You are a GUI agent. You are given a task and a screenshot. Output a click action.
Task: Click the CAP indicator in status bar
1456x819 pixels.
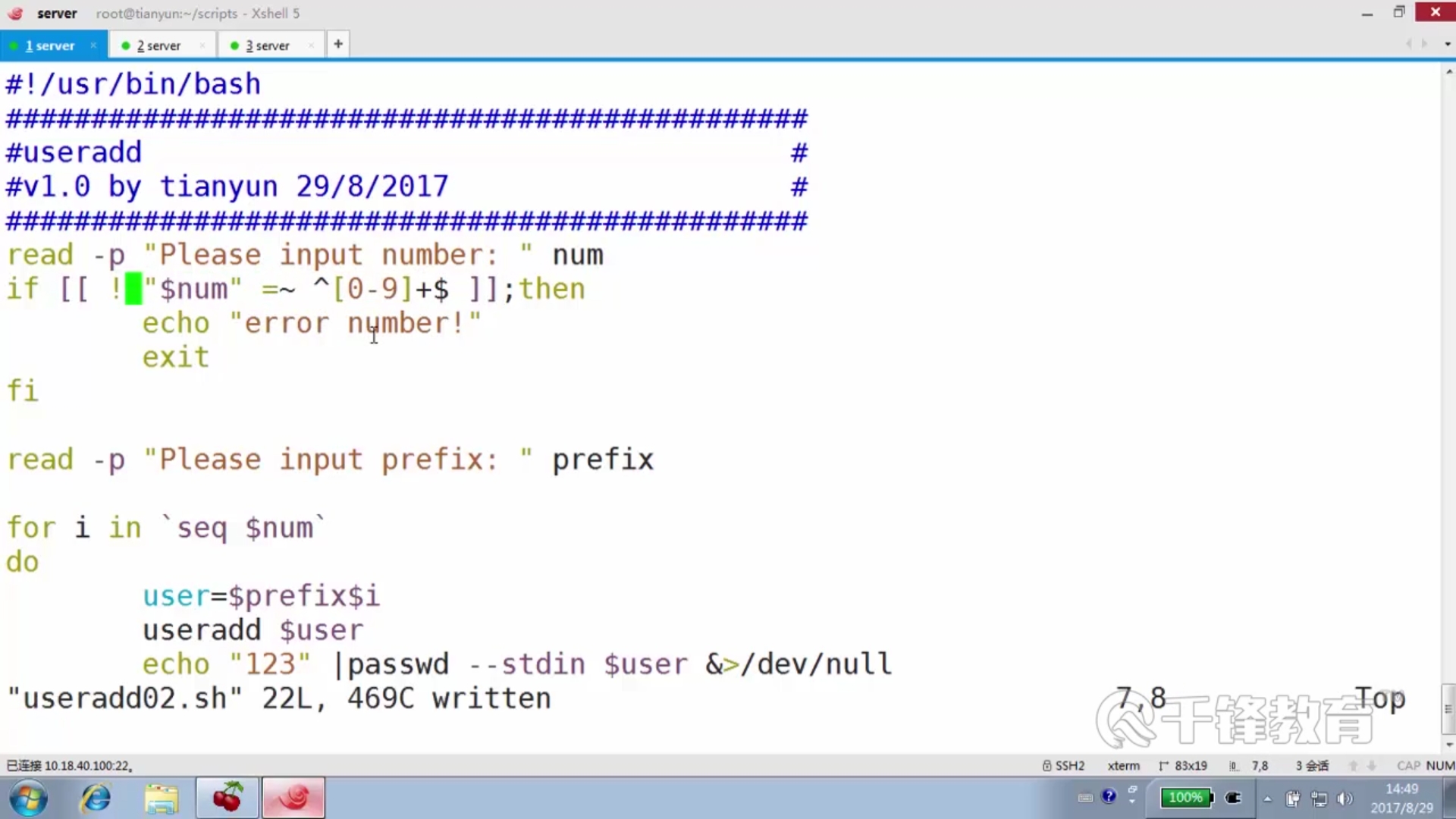pyautogui.click(x=1408, y=765)
